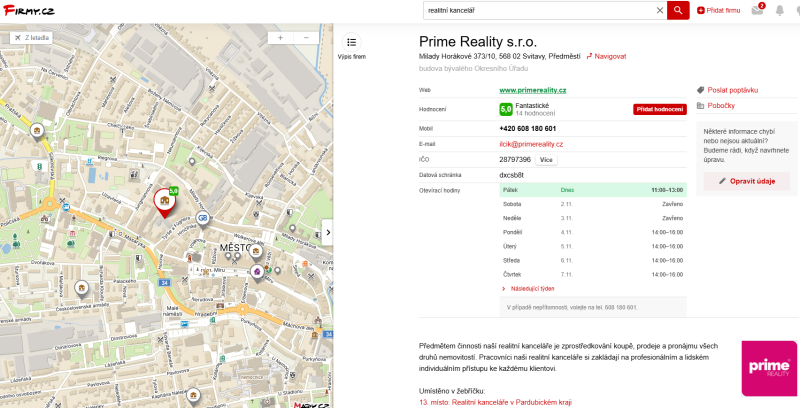Click the 'Opravit údaje' button
The image size is (800, 408).
pyautogui.click(x=747, y=181)
